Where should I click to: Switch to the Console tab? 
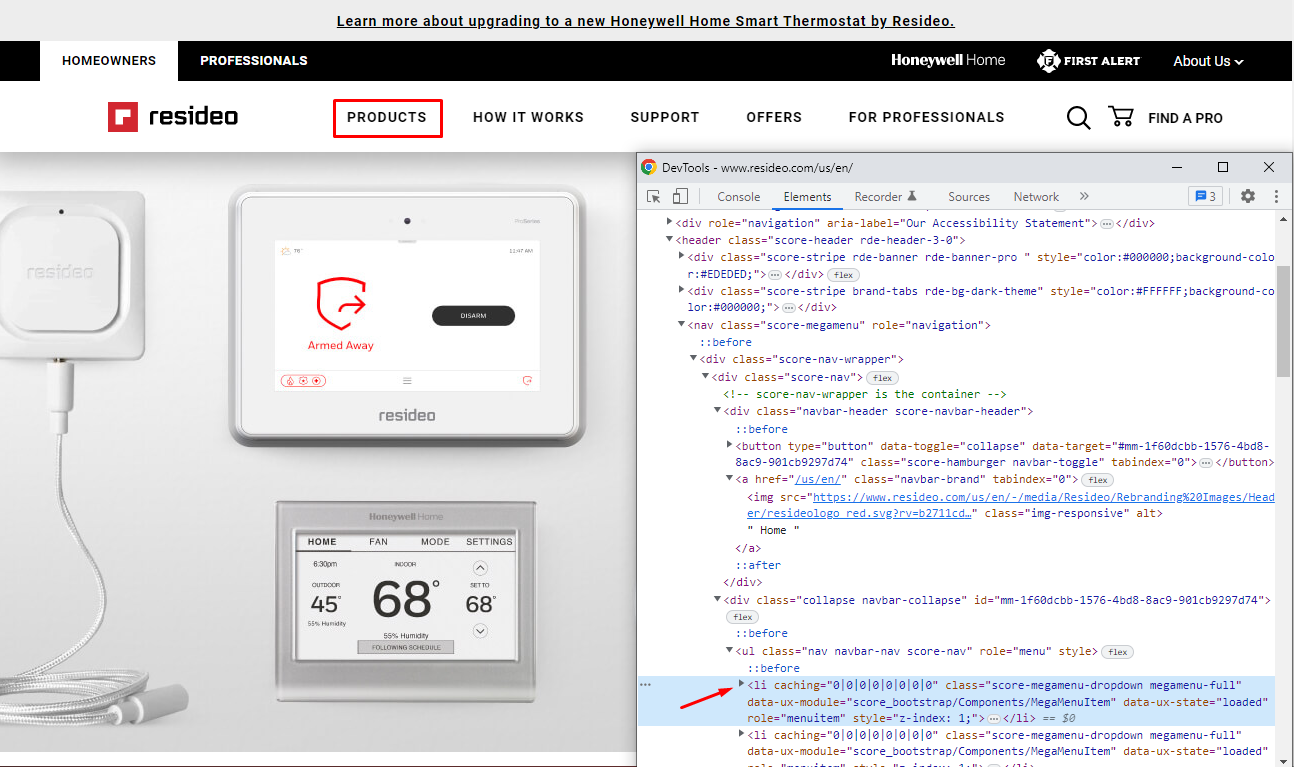[x=739, y=197]
